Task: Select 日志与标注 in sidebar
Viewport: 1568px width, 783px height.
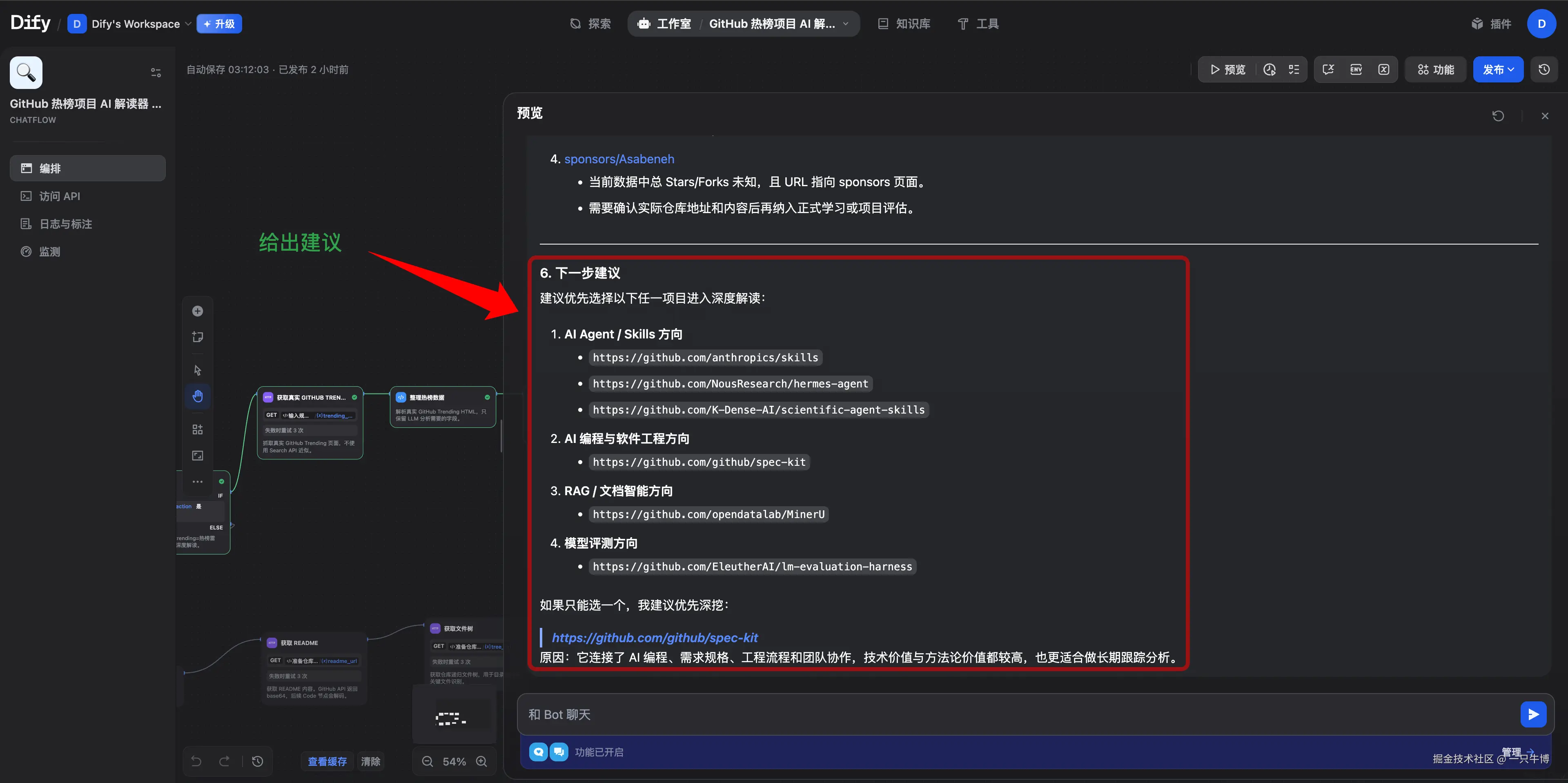Action: pos(88,224)
